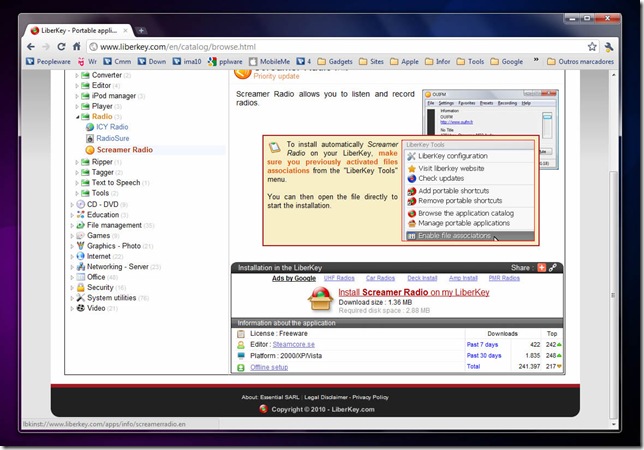Screen dimensions: 644x450
Task: Open the Apple bookmarks folder
Action: tap(404, 62)
